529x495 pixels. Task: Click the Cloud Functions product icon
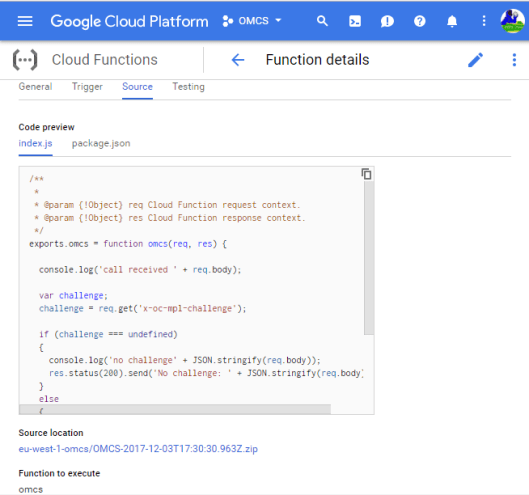[x=25, y=60]
